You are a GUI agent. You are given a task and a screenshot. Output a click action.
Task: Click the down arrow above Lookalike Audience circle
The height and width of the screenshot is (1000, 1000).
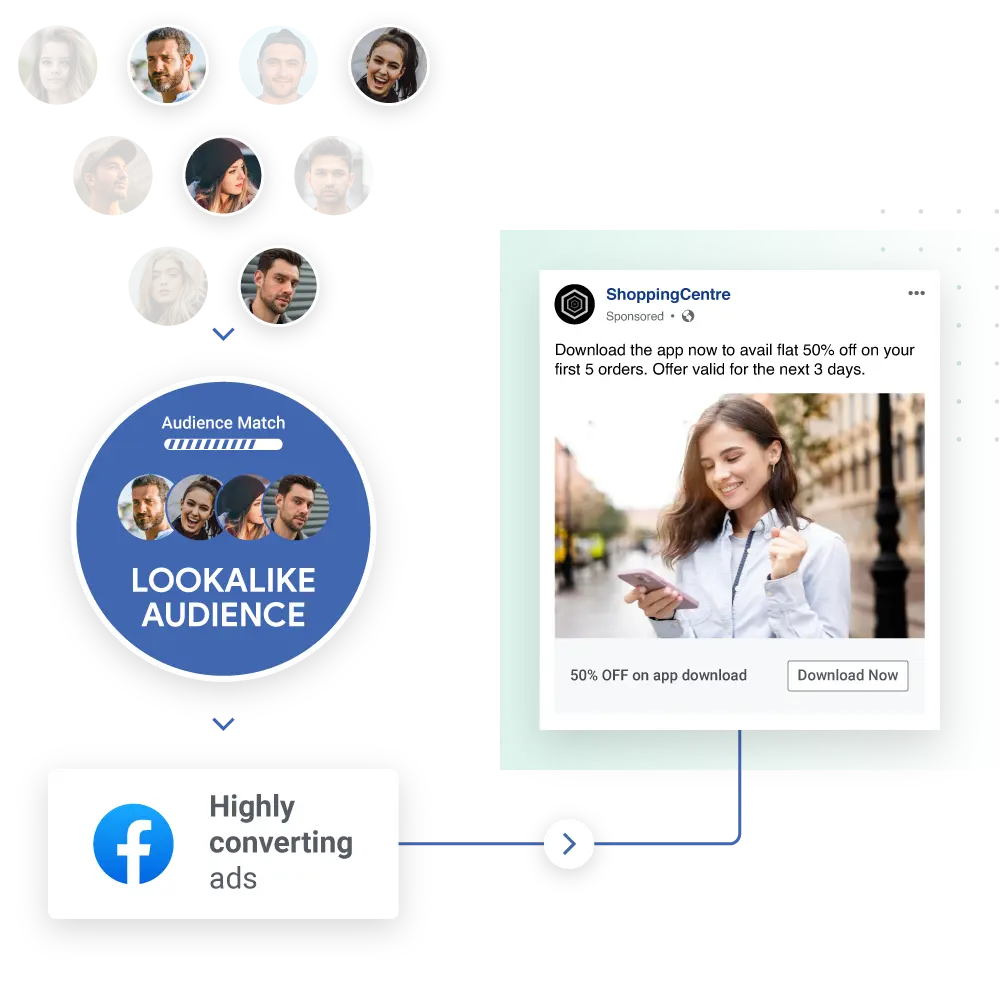coord(224,335)
